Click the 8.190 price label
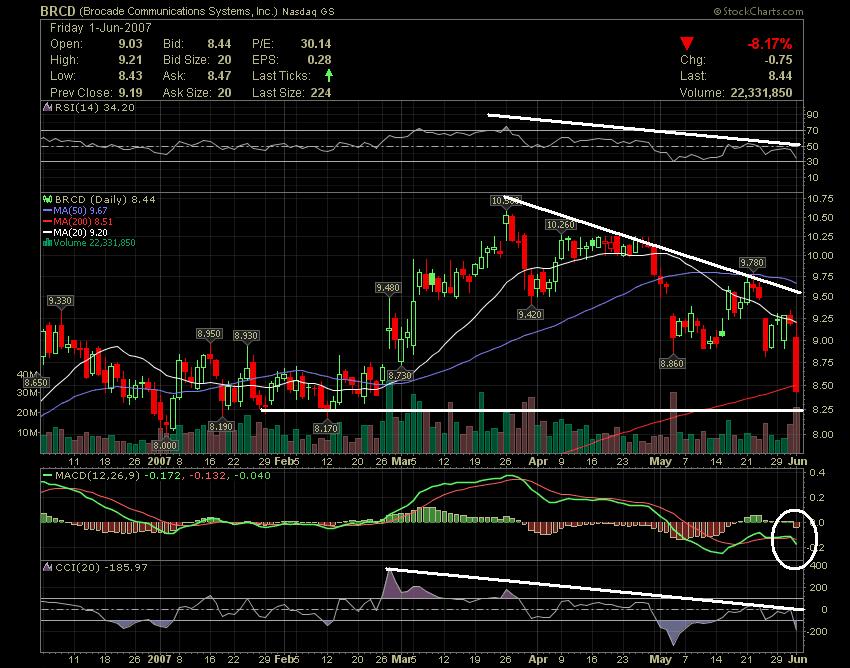This screenshot has height=668, width=850. coord(221,427)
